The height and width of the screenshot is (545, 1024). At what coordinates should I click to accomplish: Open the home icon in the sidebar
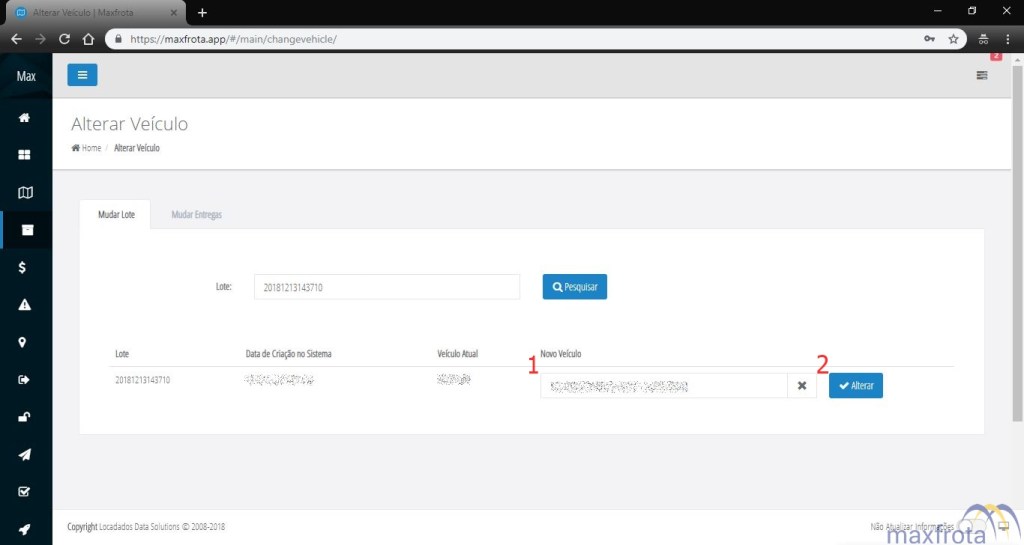(x=25, y=118)
